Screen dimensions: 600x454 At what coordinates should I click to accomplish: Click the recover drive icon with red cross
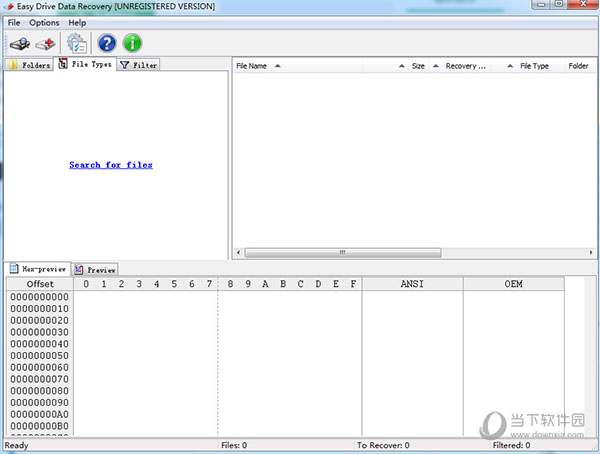(x=46, y=43)
